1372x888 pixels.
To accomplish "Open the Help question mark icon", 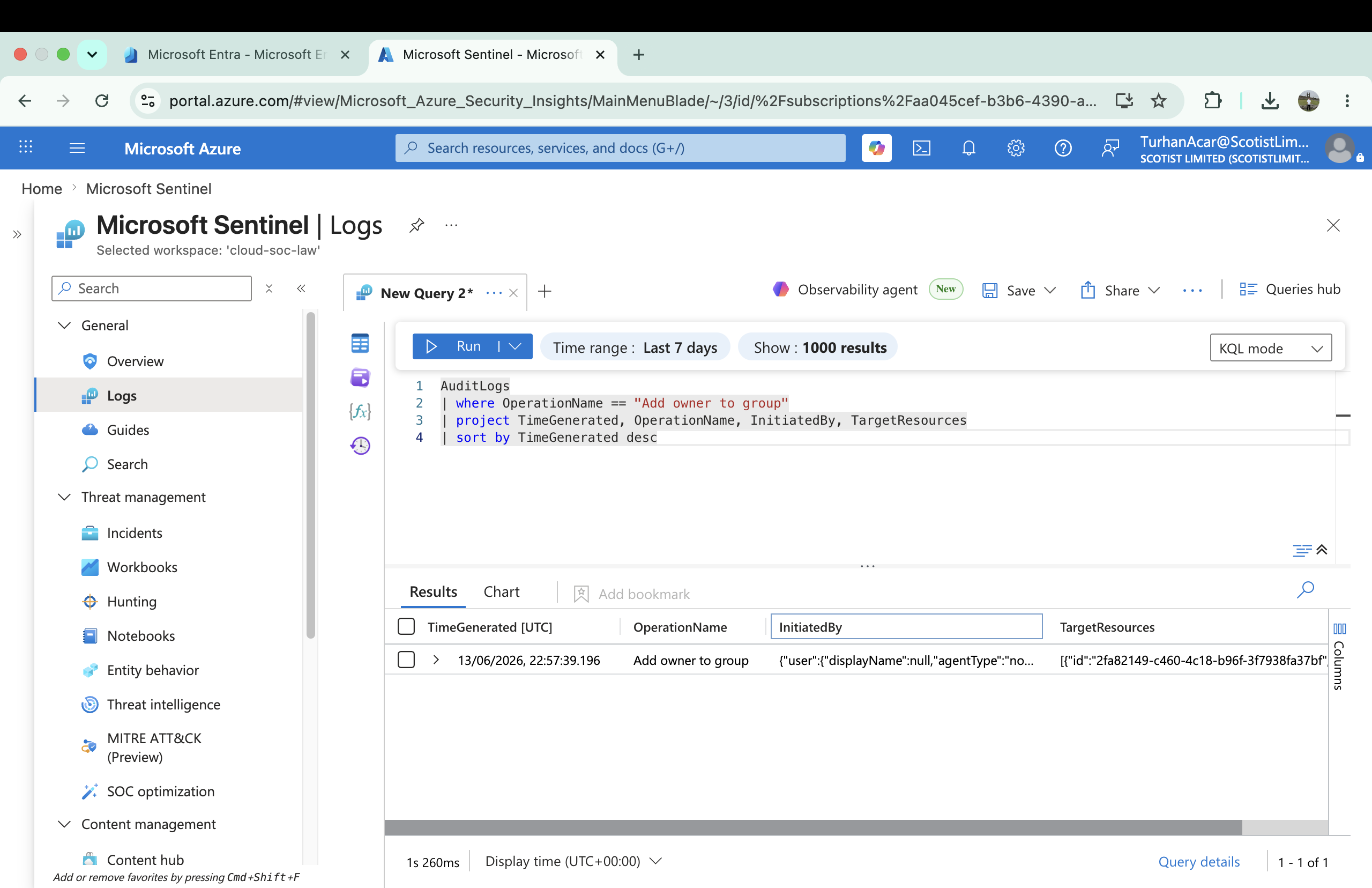I will [1063, 148].
